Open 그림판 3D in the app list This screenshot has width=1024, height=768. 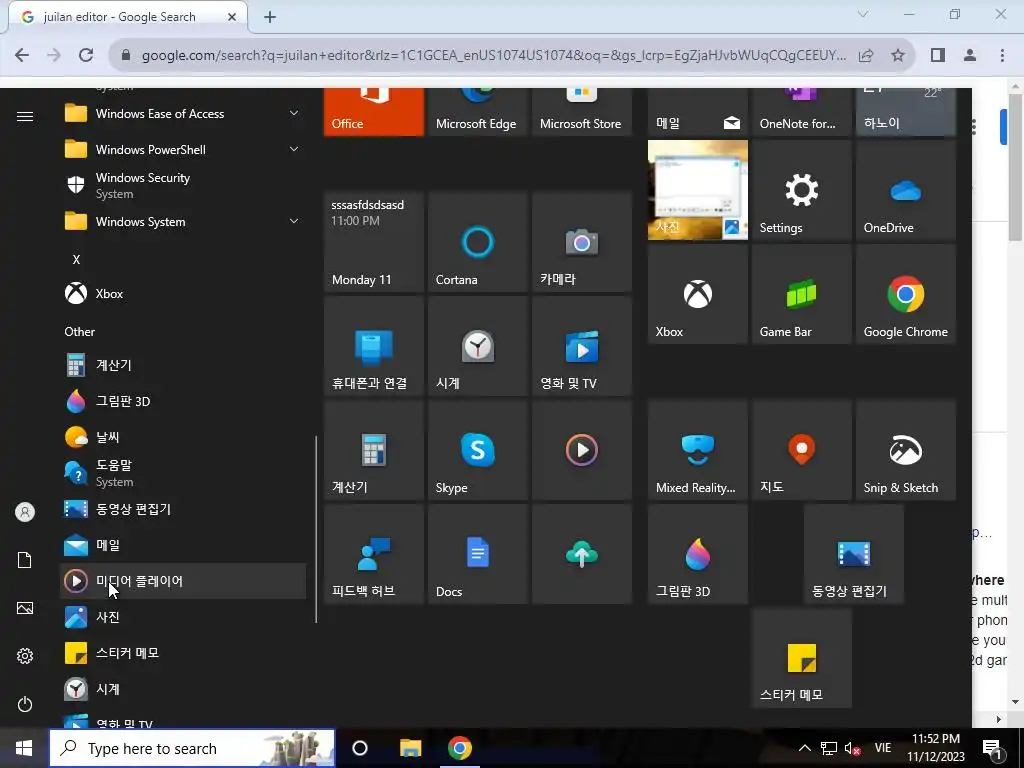coord(183,401)
